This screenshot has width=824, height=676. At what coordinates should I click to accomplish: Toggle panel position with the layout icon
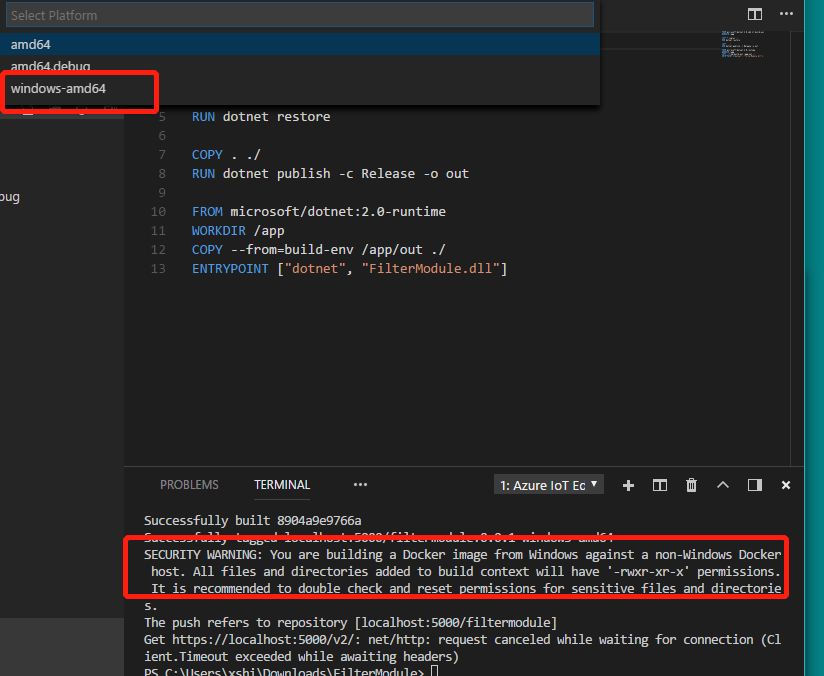coord(753,485)
